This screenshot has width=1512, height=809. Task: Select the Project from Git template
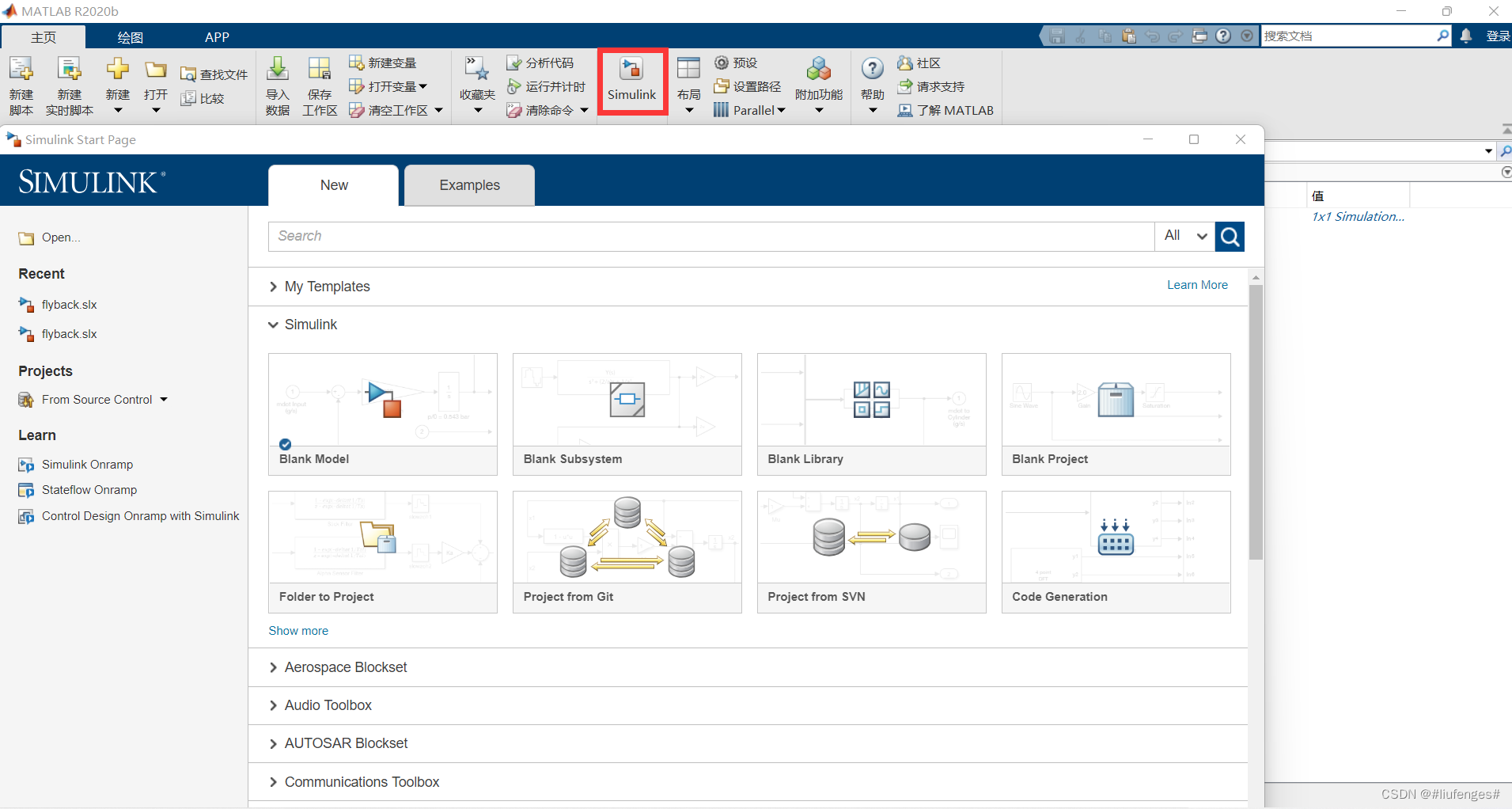click(x=627, y=552)
